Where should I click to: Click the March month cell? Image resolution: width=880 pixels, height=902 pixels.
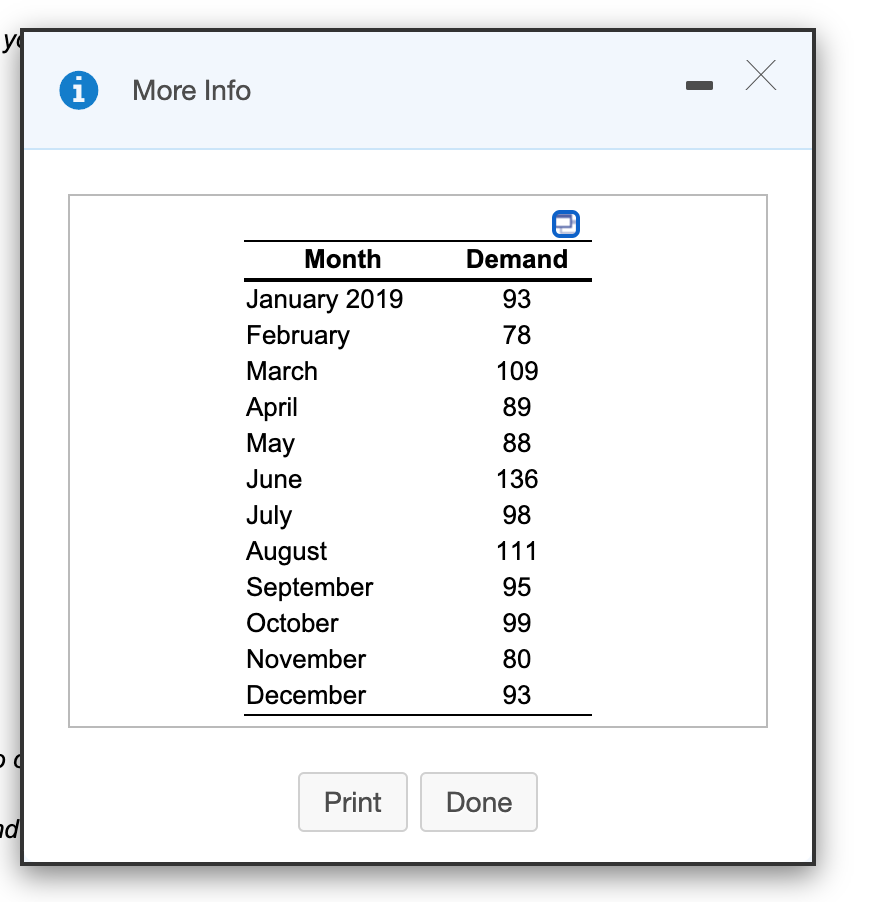click(282, 371)
